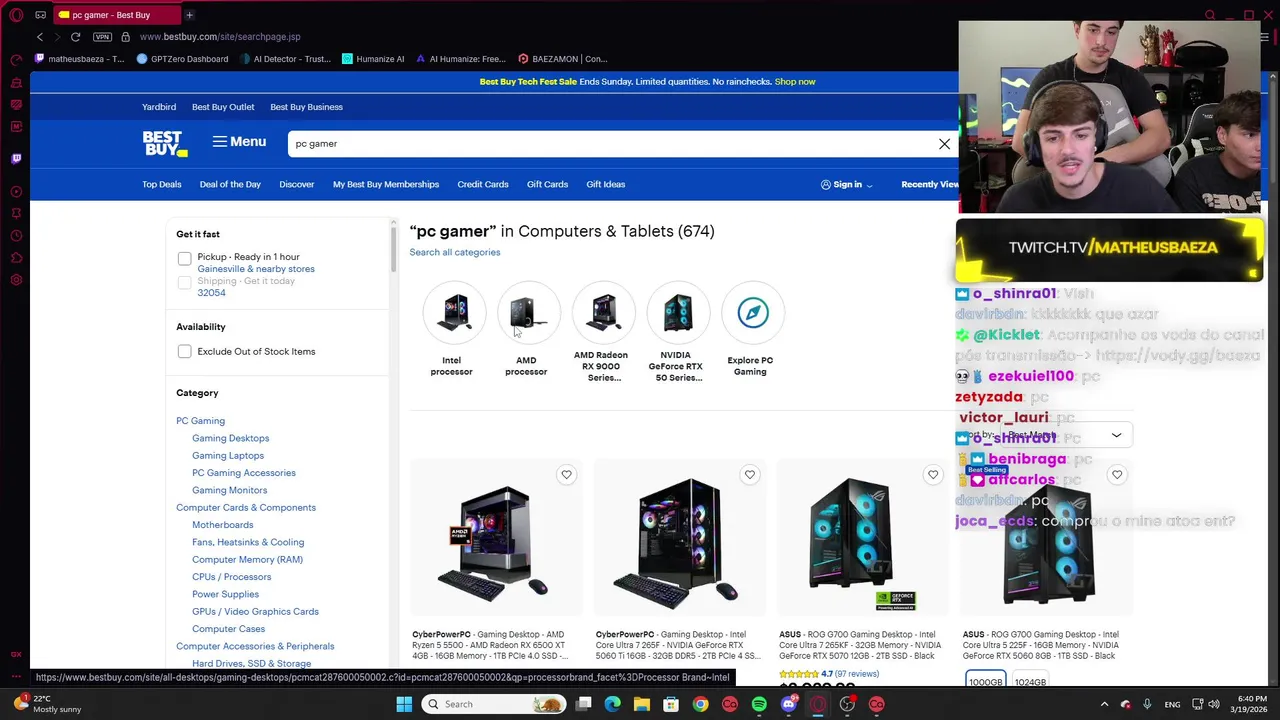Open the Recently Viewed dropdown
This screenshot has width=1280, height=720.
pos(930,184)
